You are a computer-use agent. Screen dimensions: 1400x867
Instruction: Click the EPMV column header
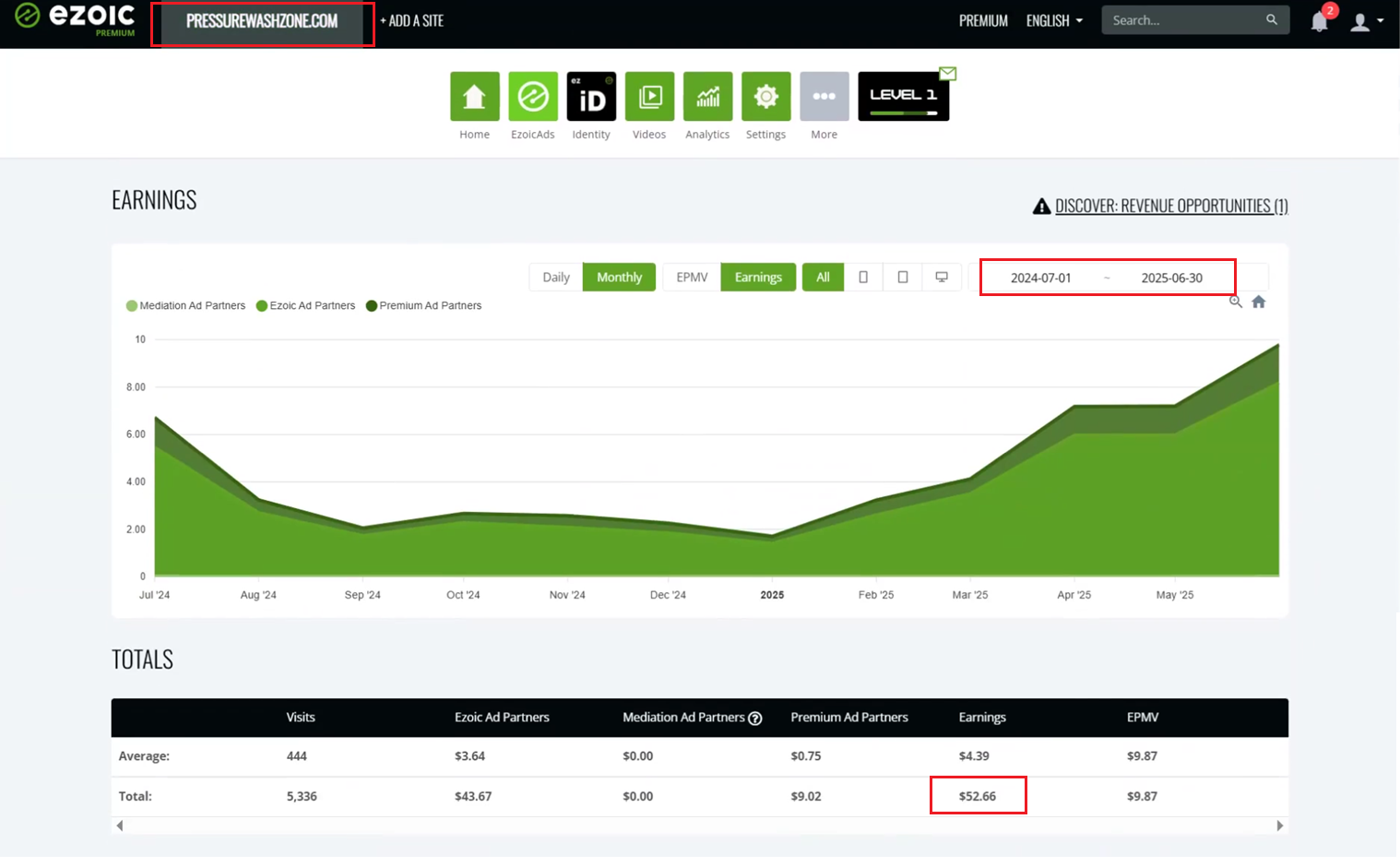click(x=1143, y=718)
